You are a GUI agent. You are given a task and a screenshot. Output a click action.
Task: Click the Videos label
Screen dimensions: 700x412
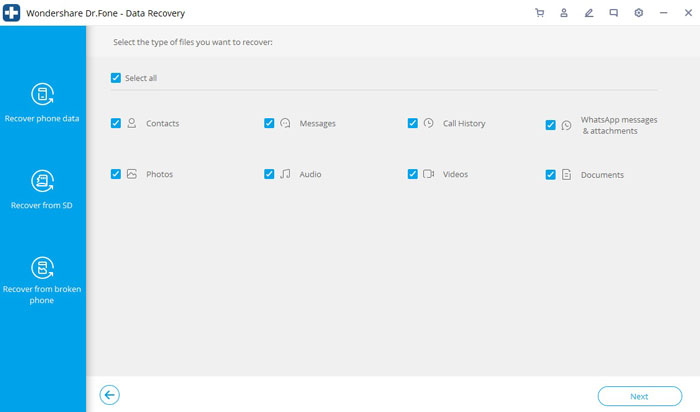click(455, 175)
